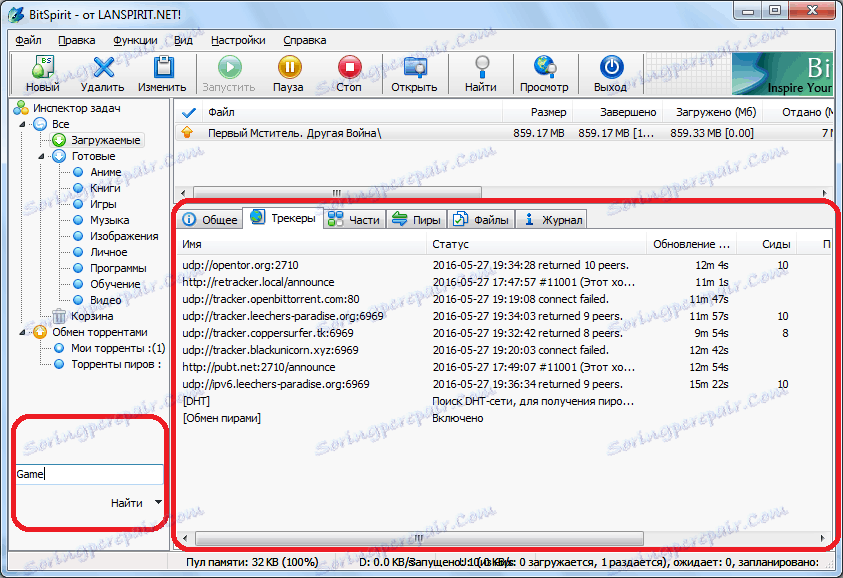Open the Корзина trash item
Image resolution: width=843 pixels, height=578 pixels.
coord(91,316)
